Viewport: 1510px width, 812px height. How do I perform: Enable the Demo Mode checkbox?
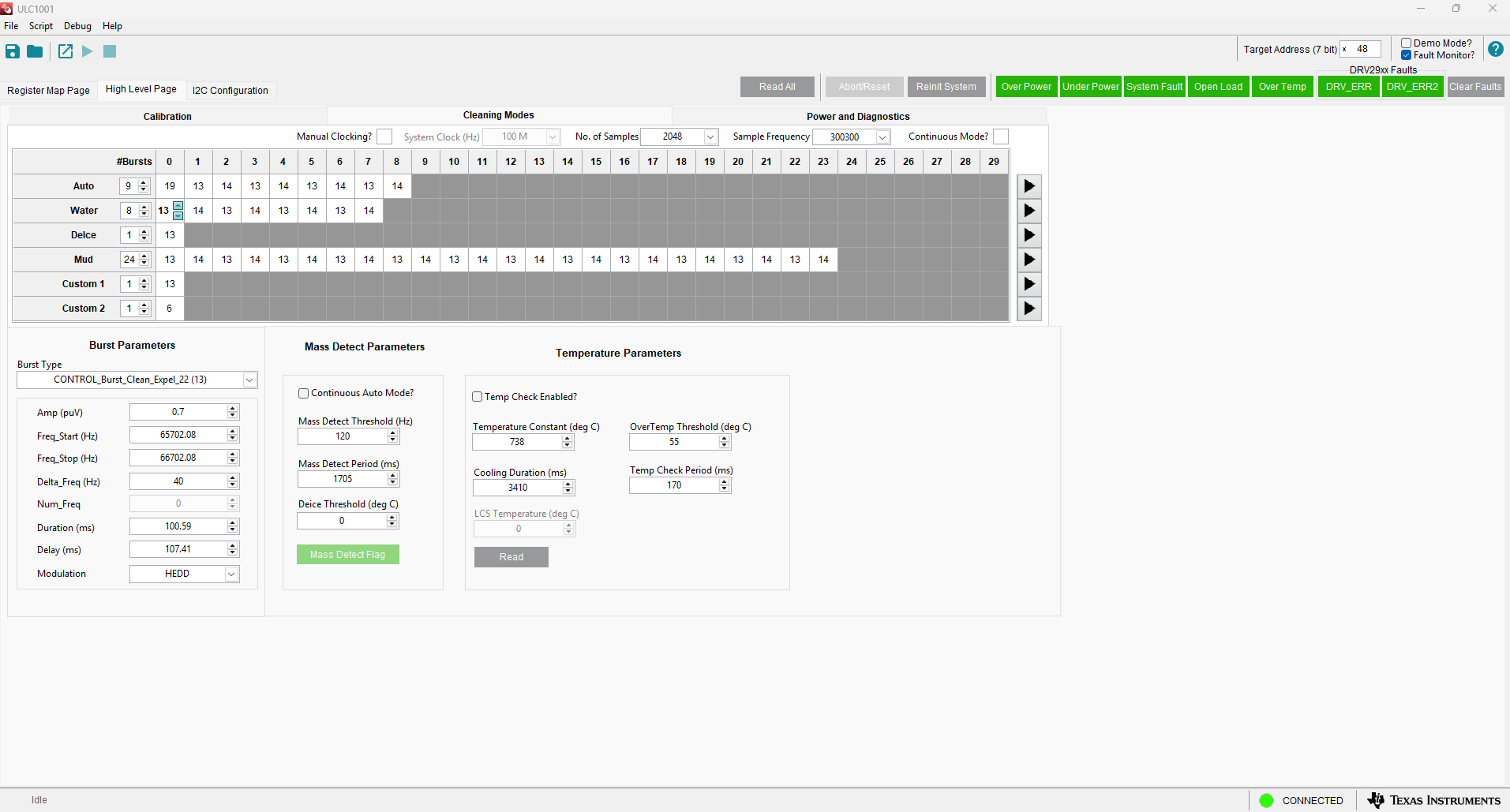[x=1406, y=43]
